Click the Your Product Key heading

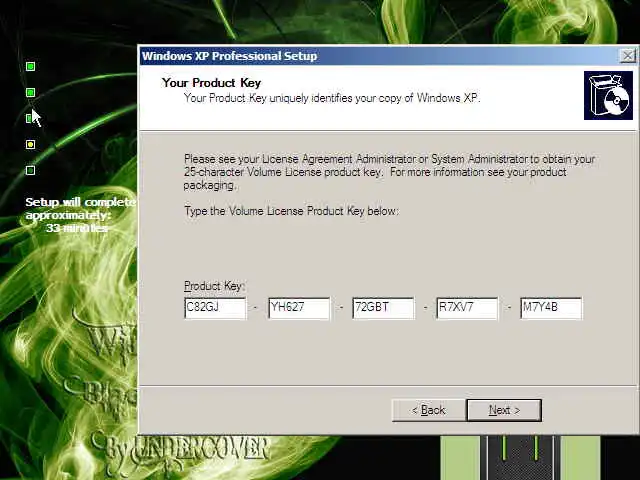pyautogui.click(x=211, y=83)
